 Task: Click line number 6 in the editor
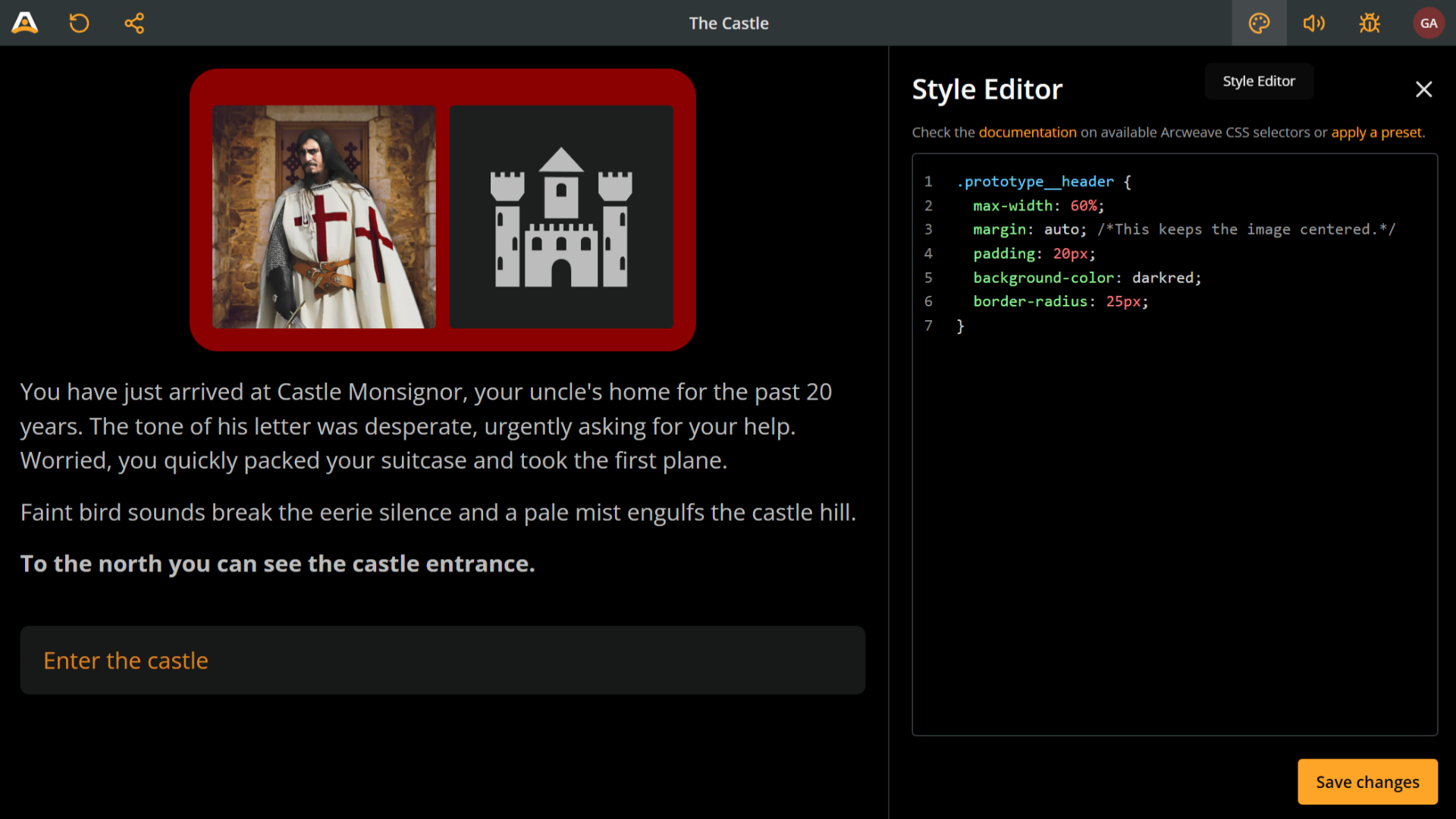[928, 301]
